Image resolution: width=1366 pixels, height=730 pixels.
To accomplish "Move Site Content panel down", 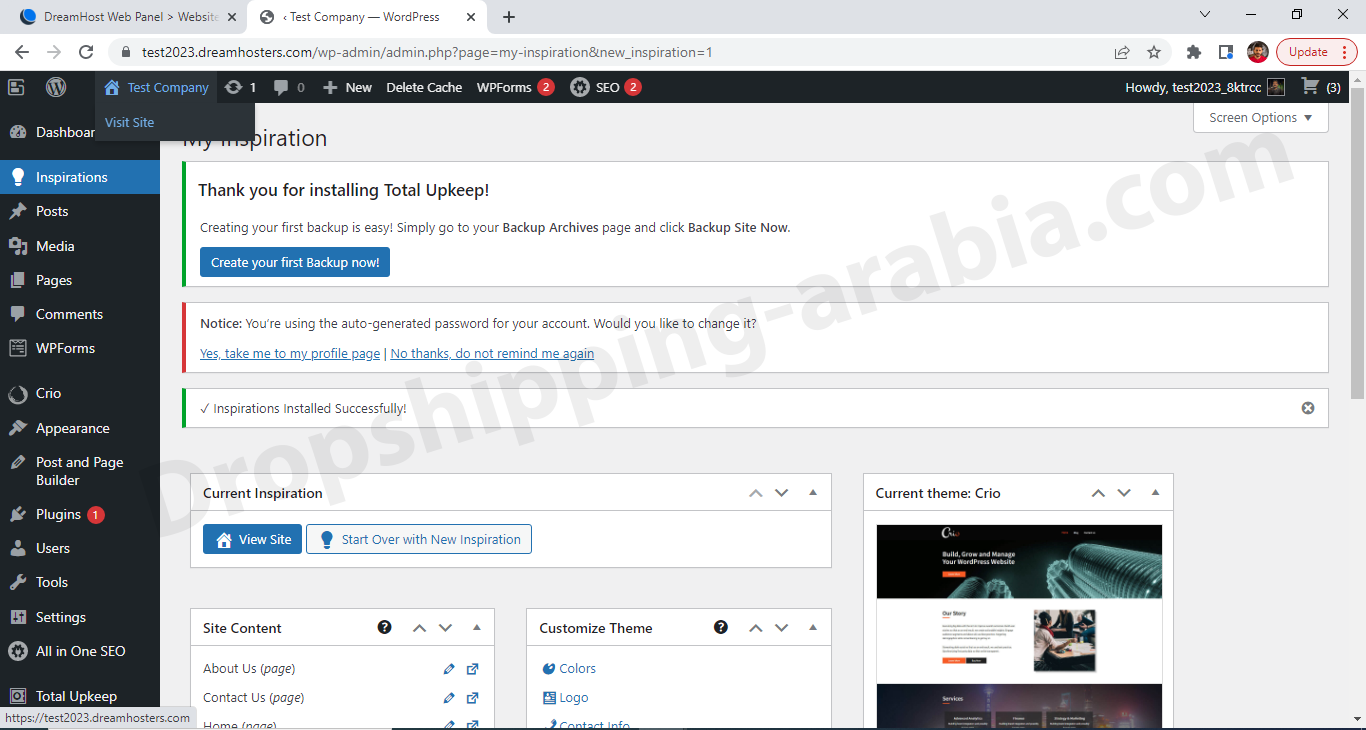I will tap(446, 628).
